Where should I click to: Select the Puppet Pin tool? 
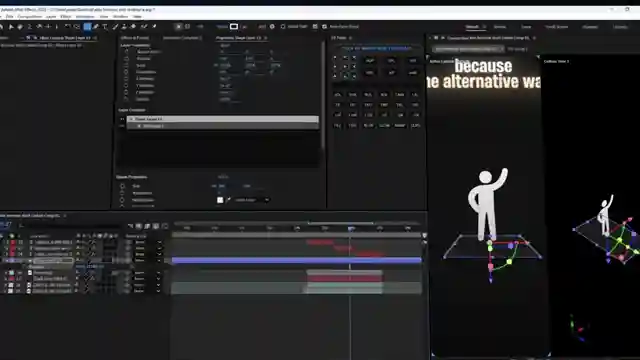[x=154, y=27]
